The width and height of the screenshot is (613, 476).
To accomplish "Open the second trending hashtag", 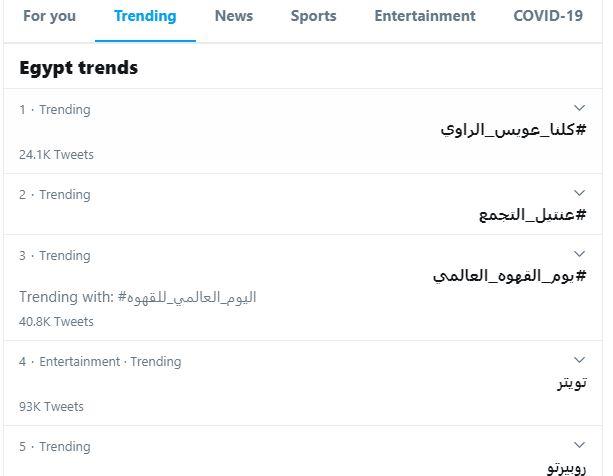I will click(x=531, y=215).
